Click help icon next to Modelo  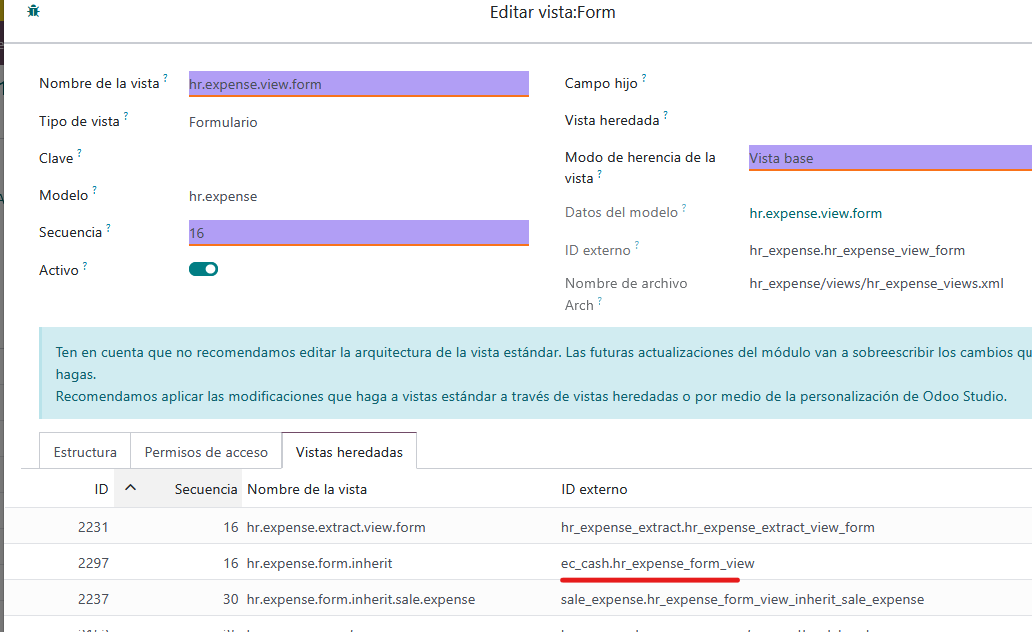[95, 190]
